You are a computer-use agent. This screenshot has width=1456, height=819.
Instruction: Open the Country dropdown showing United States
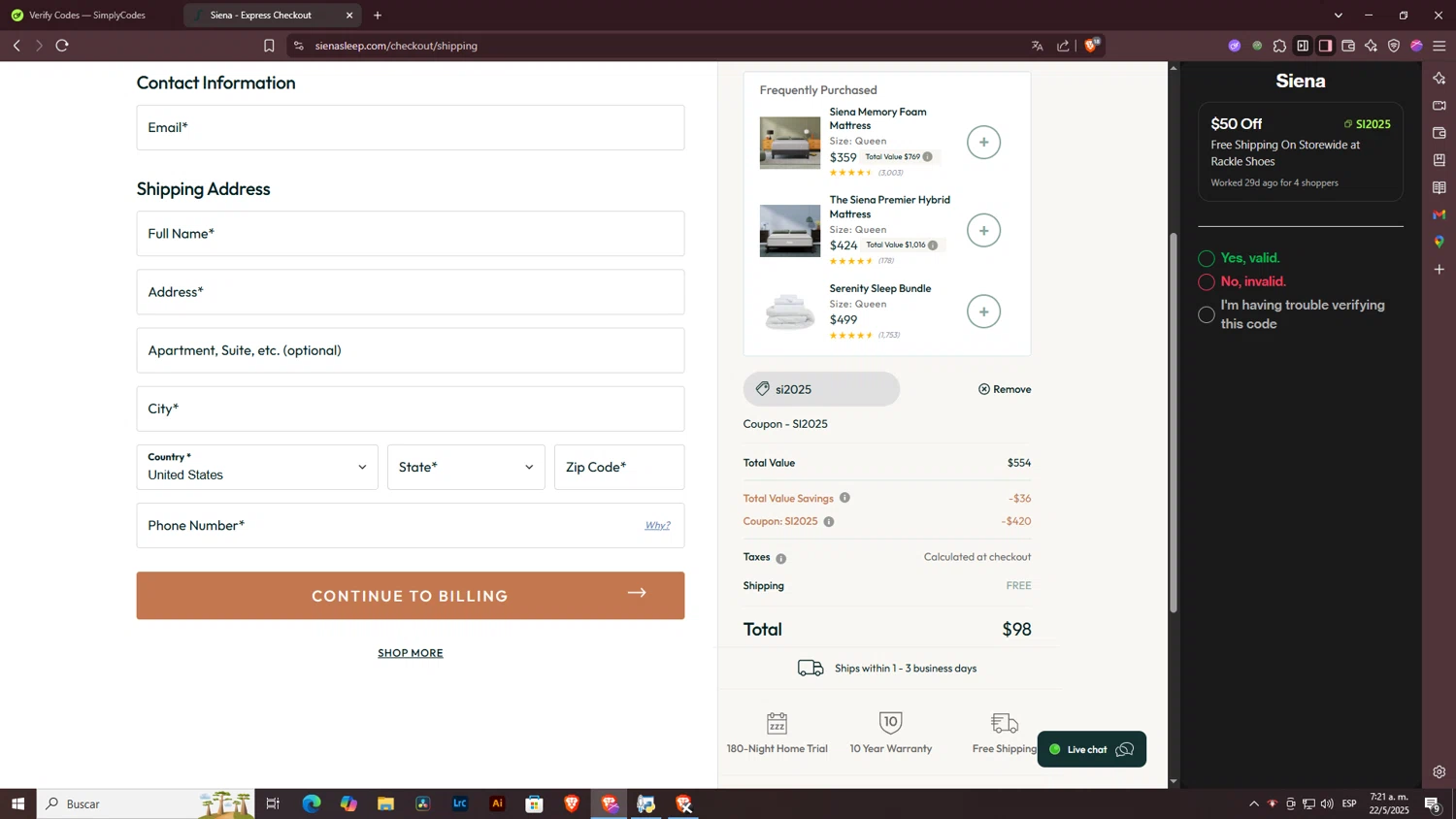257,467
